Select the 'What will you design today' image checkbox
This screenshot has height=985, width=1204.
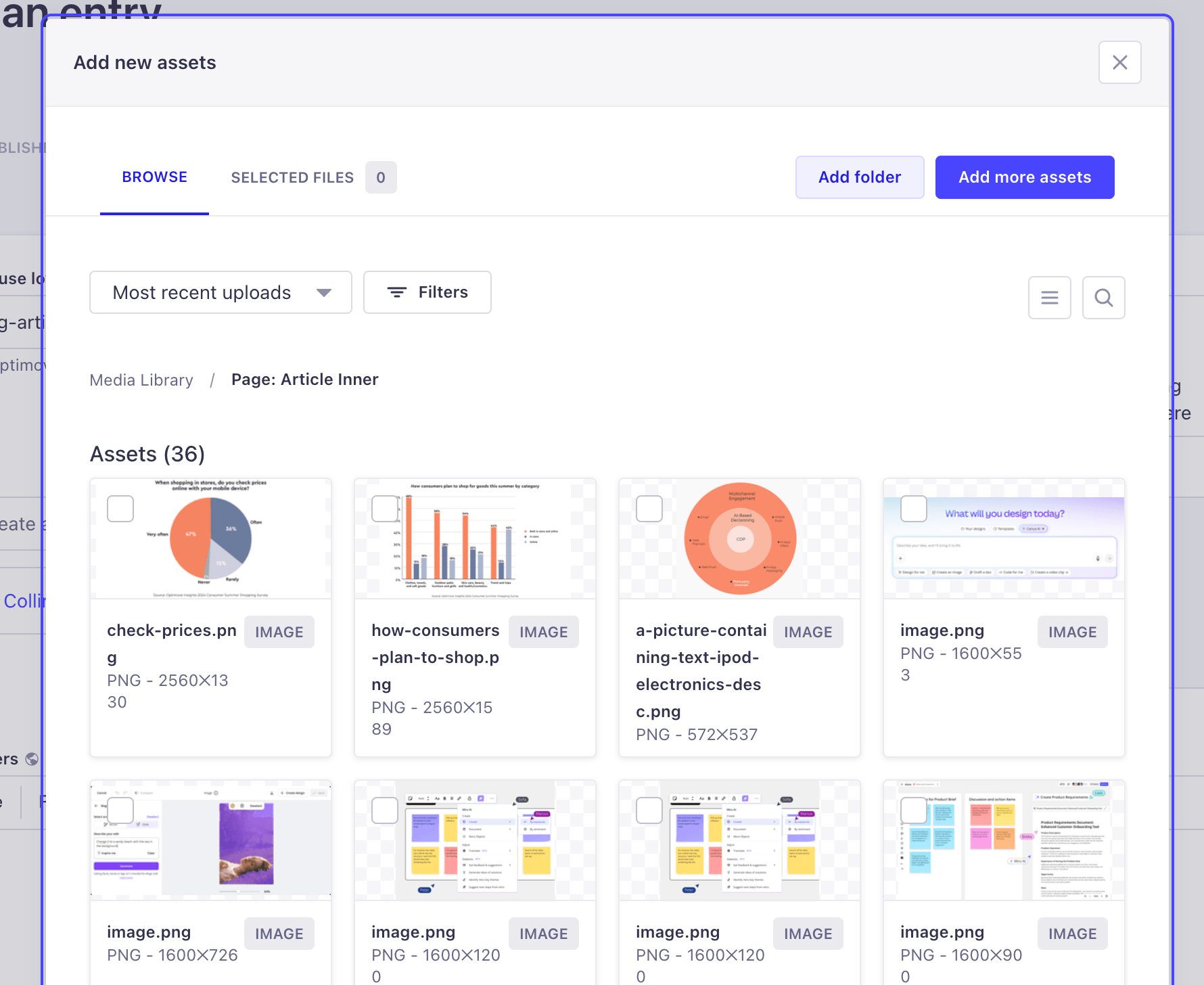click(914, 509)
